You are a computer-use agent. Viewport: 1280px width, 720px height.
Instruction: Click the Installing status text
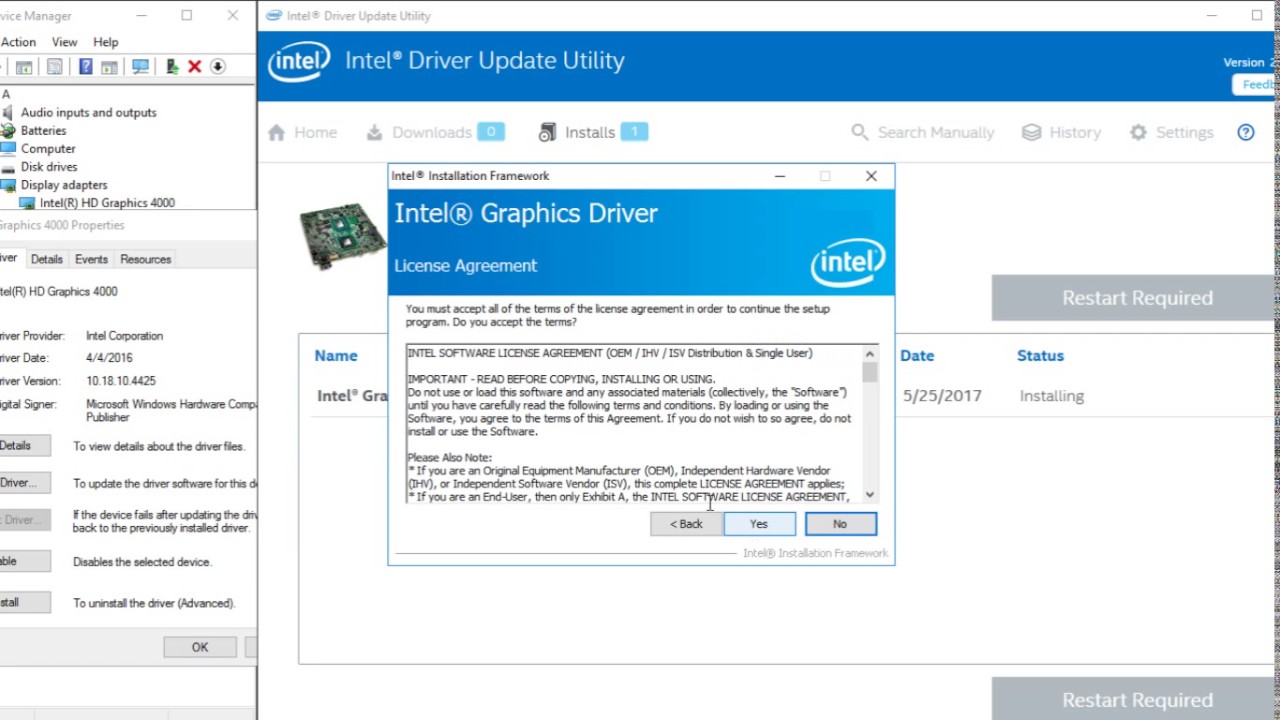click(x=1051, y=396)
